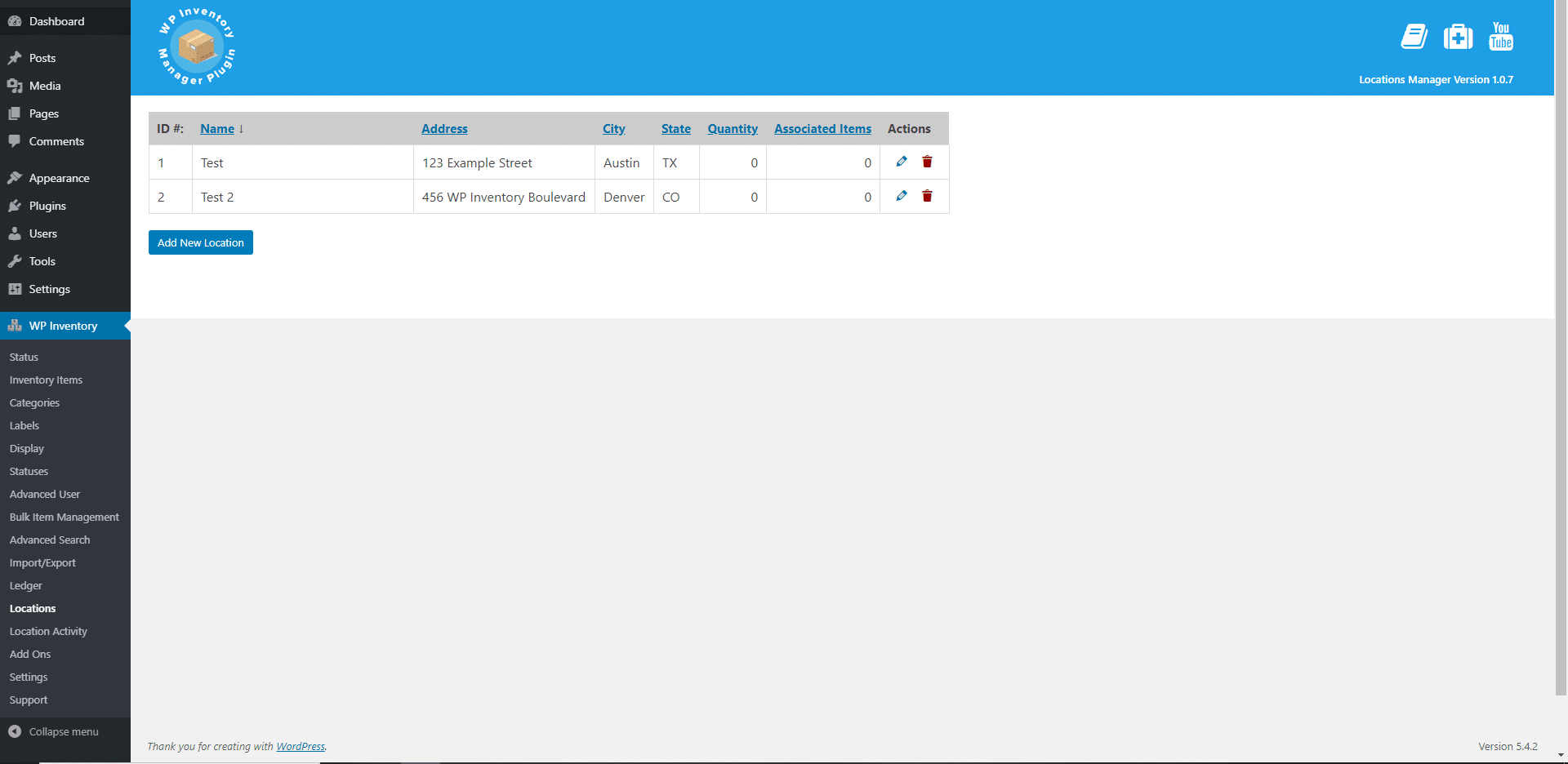Click the 'Austin' city cell
Image resolution: width=1568 pixels, height=764 pixels.
[624, 162]
